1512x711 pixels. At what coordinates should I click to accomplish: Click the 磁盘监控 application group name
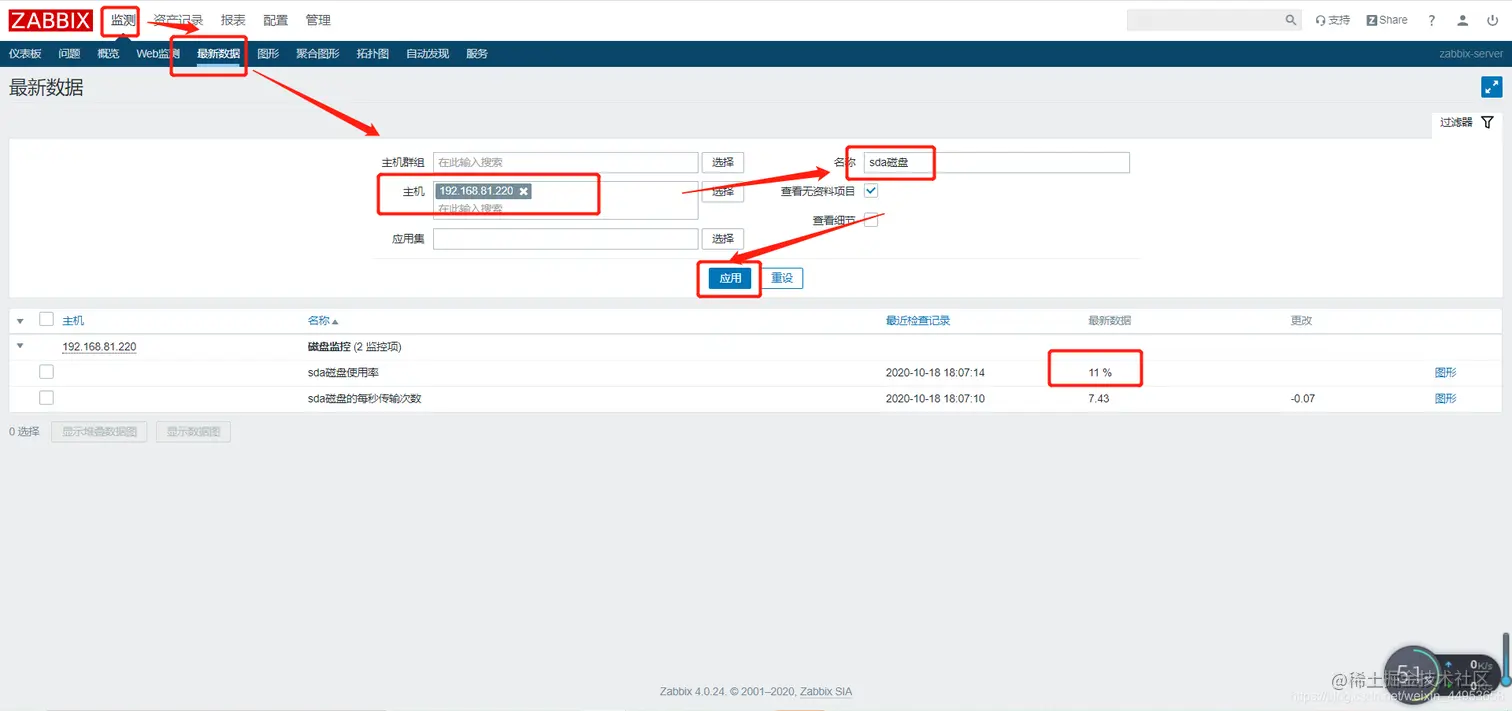[x=329, y=347]
